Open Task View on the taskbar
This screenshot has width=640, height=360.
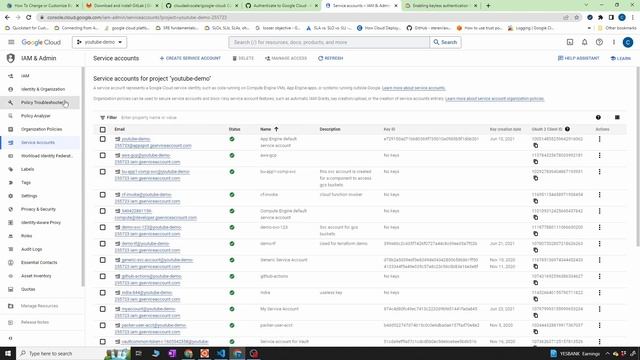138,353
